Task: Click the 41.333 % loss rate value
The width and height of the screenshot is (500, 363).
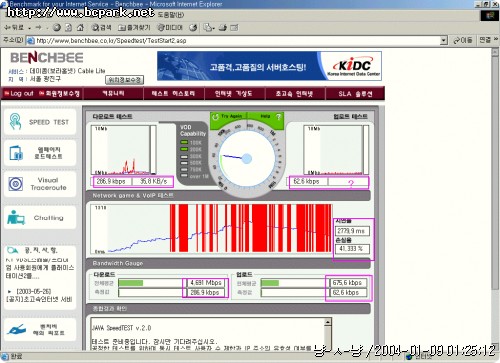Action: tap(352, 249)
